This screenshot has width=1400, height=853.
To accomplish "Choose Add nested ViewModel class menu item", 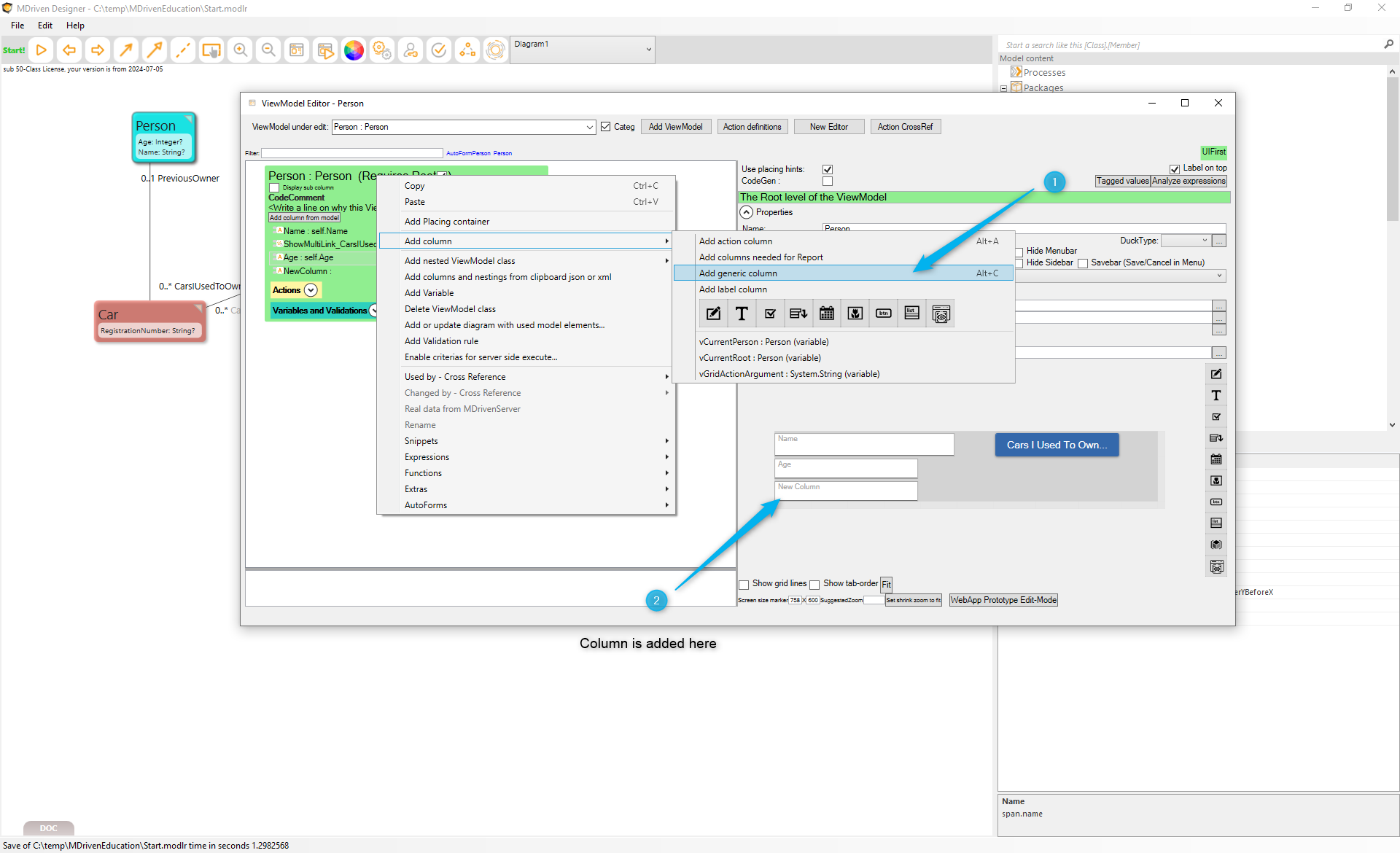I will click(459, 261).
